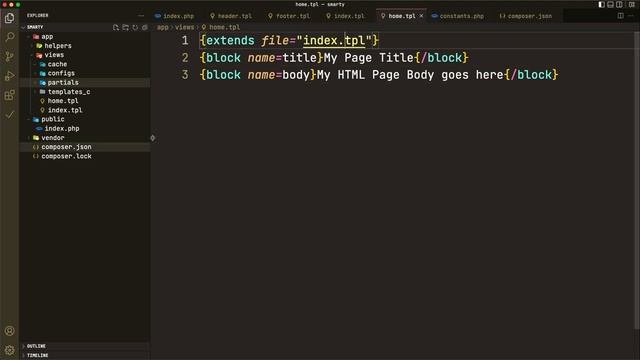
Task: Click the views breadcrumb segment
Action: pyautogui.click(x=184, y=27)
